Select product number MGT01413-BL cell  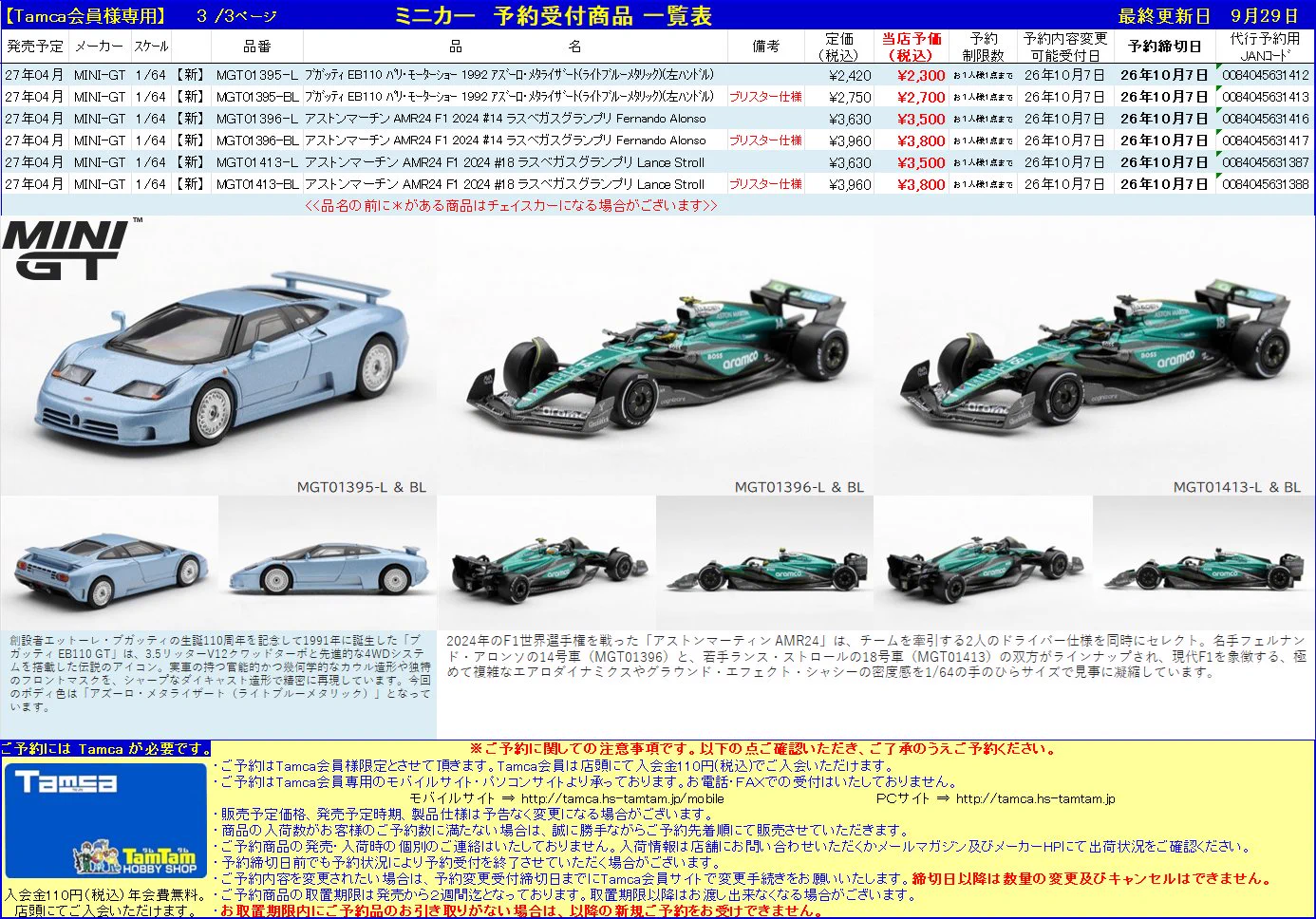pos(256,184)
